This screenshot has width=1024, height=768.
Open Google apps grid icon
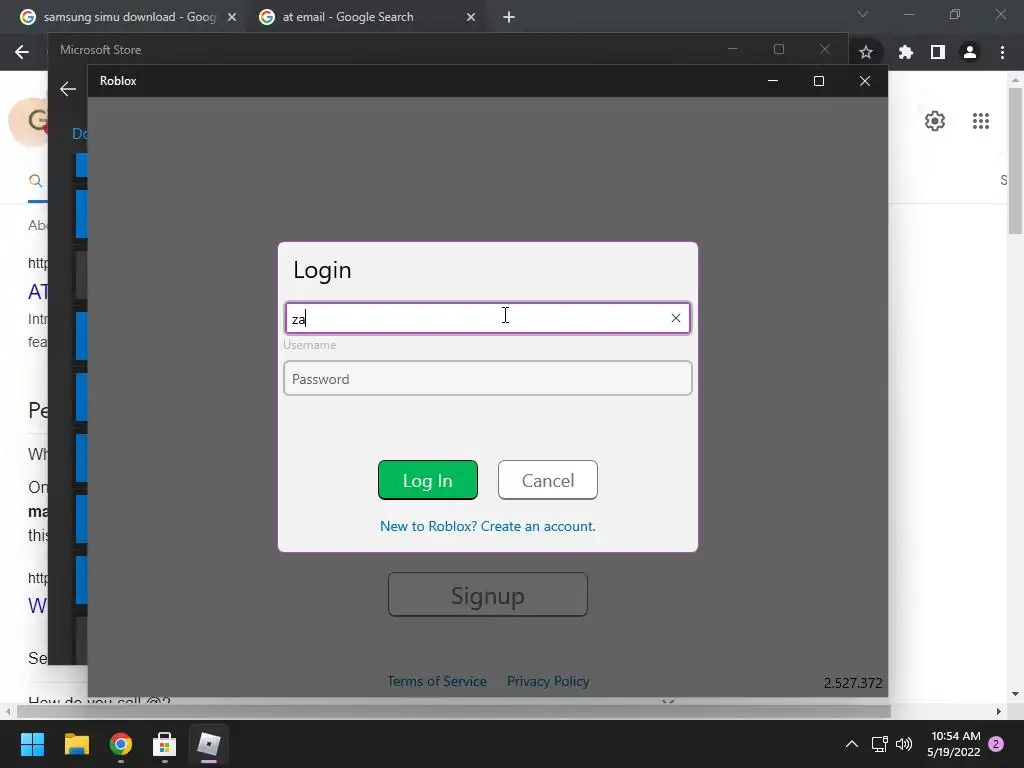pos(980,121)
